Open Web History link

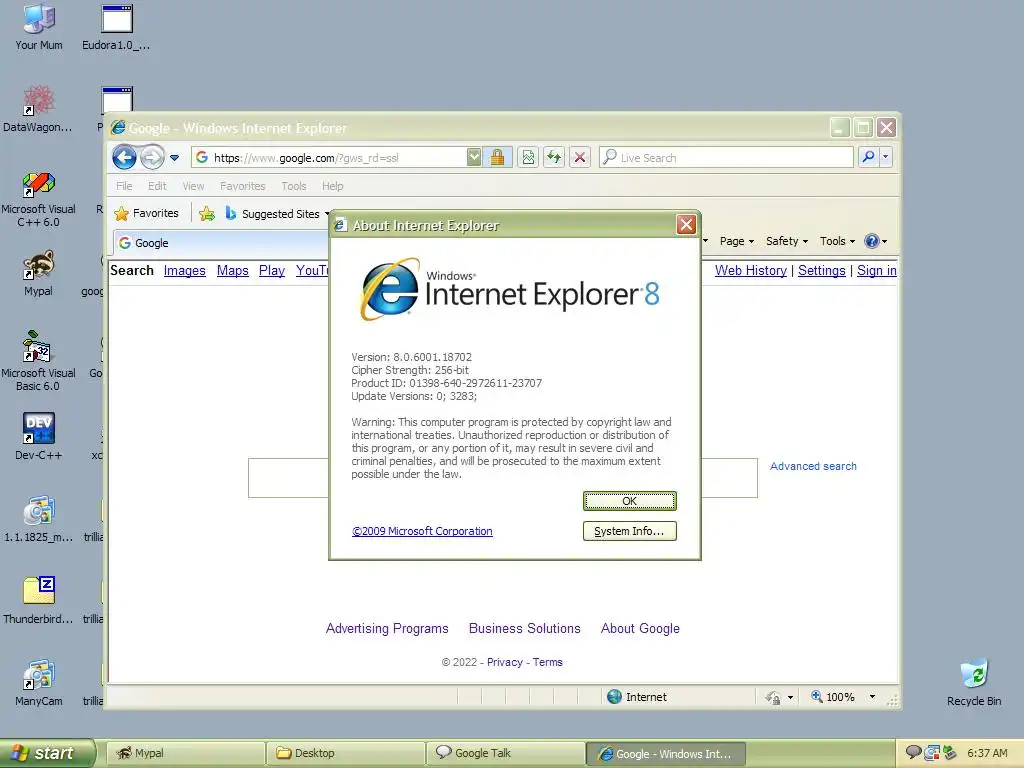point(750,270)
